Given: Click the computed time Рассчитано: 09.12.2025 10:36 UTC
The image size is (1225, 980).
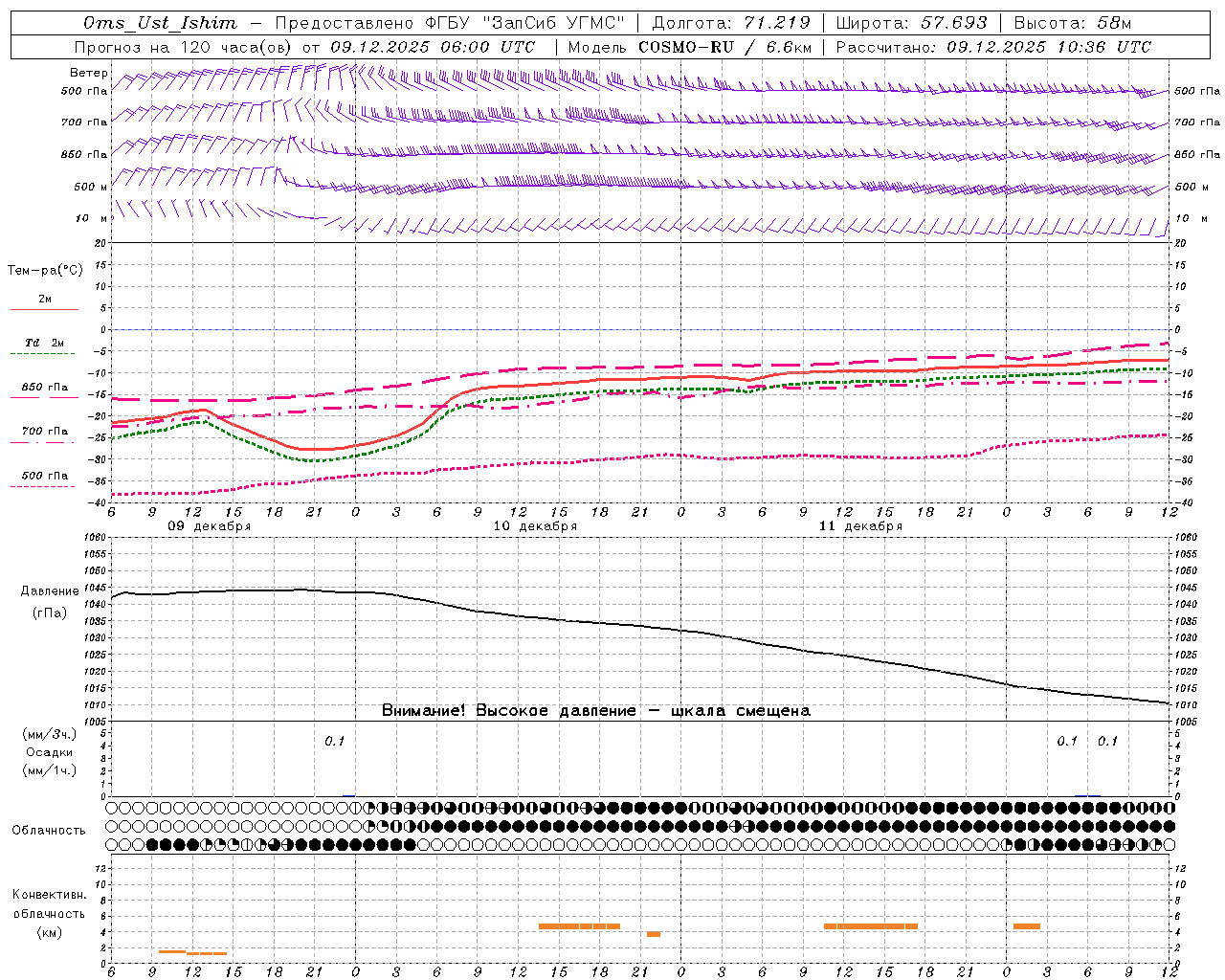Looking at the screenshot, I should [x=993, y=47].
